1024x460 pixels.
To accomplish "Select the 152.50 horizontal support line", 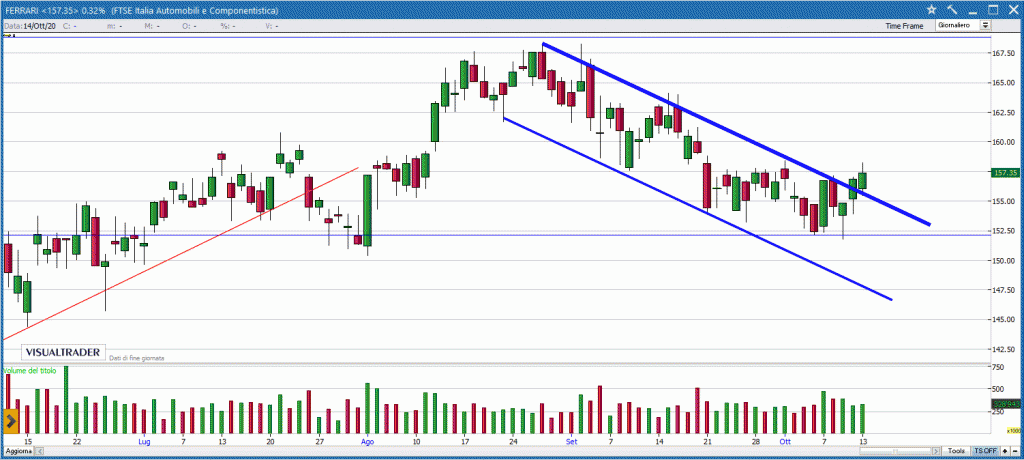I will [x=496, y=235].
